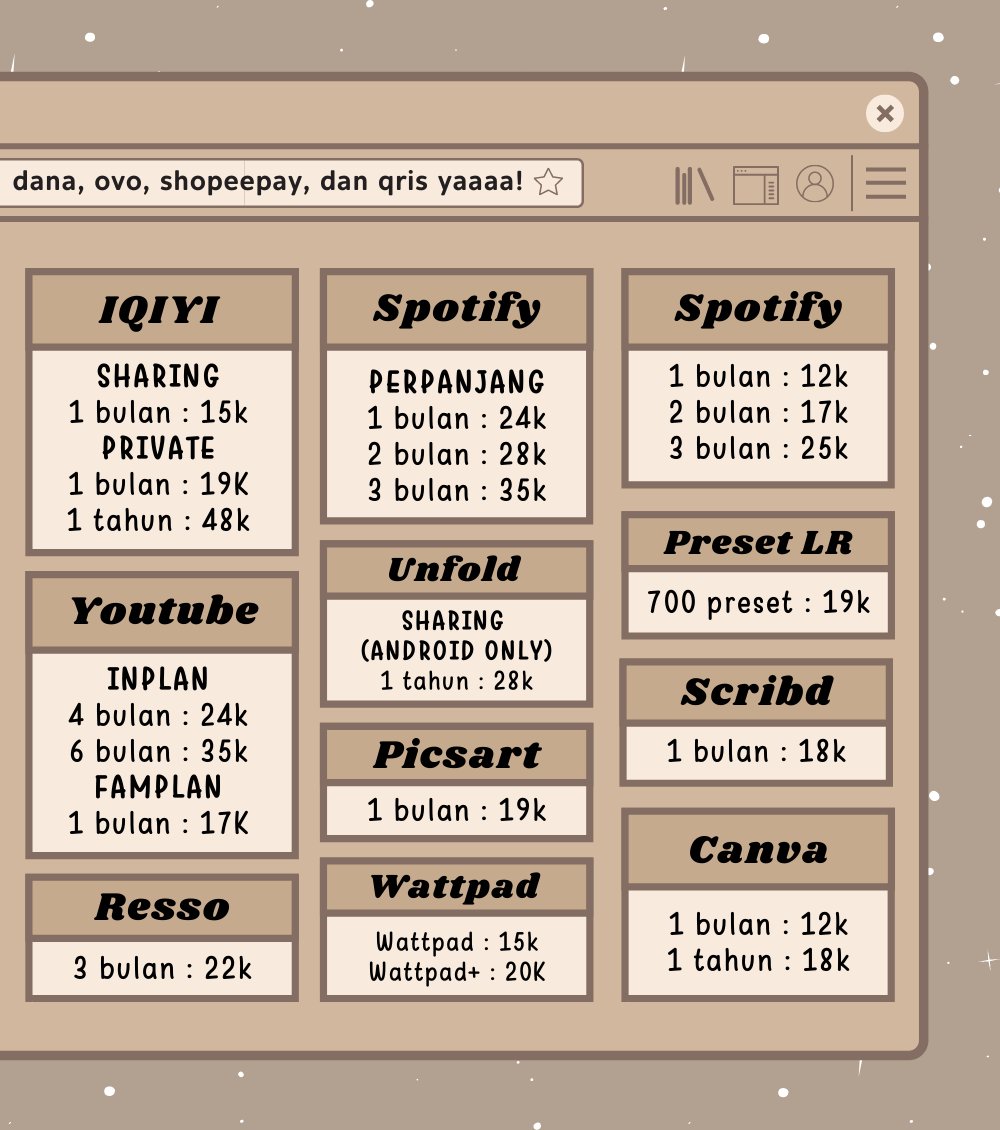Image resolution: width=1000 pixels, height=1130 pixels.
Task: Click the PRIVATE label under IQIYI
Action: pyautogui.click(x=158, y=448)
